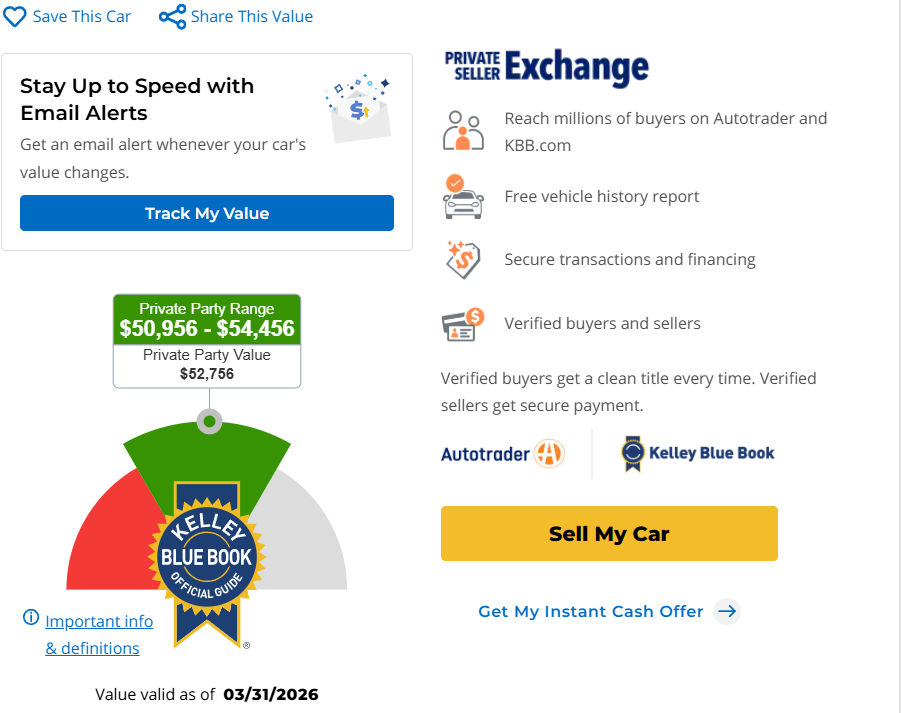Click the info circle icon
901x713 pixels.
31,618
